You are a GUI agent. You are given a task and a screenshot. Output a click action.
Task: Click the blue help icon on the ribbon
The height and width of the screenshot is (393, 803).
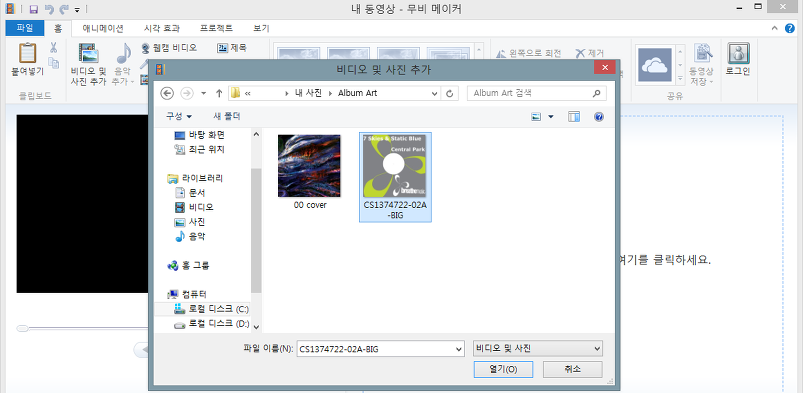pyautogui.click(x=790, y=29)
